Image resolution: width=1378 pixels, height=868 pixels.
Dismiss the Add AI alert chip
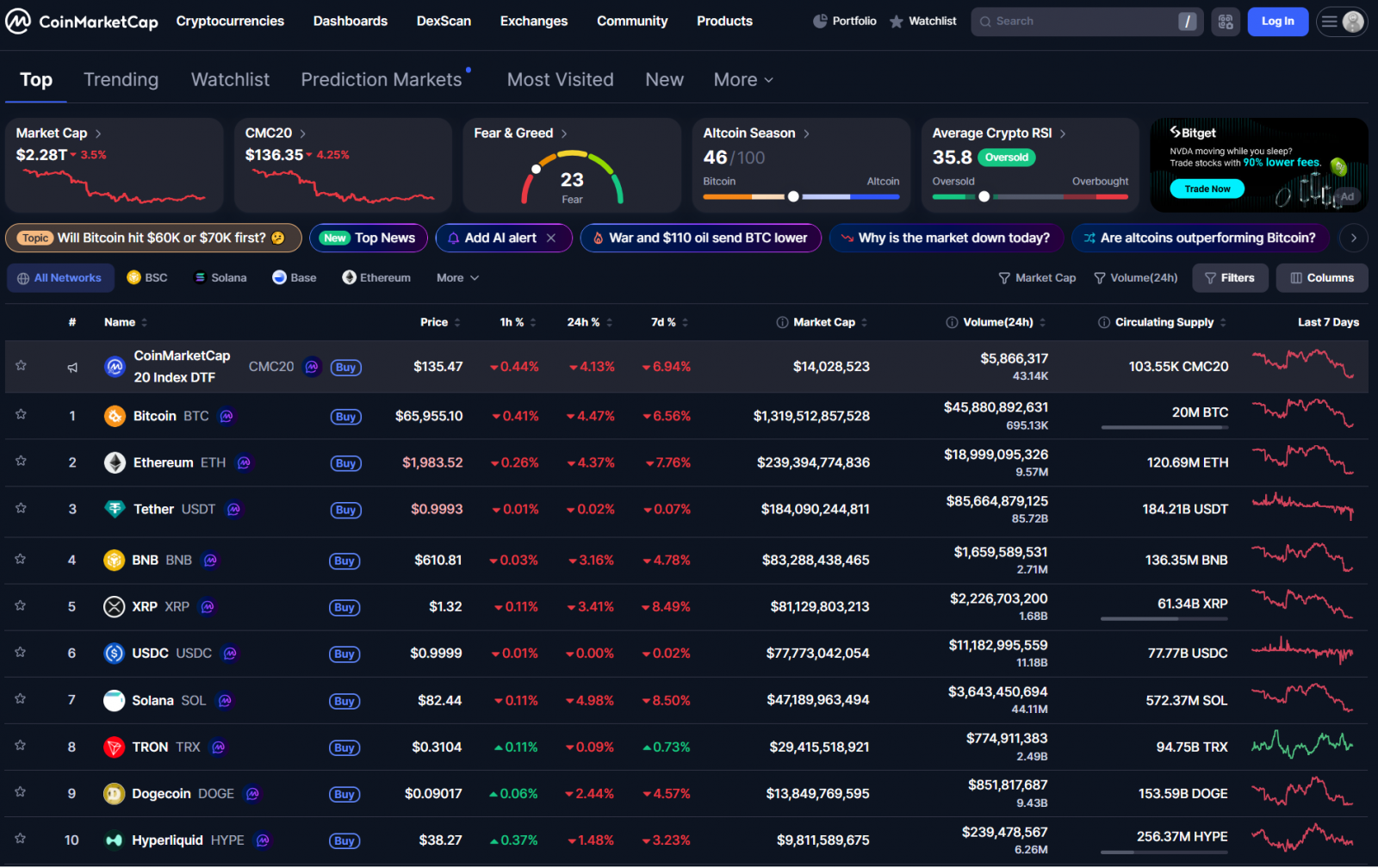[551, 239]
